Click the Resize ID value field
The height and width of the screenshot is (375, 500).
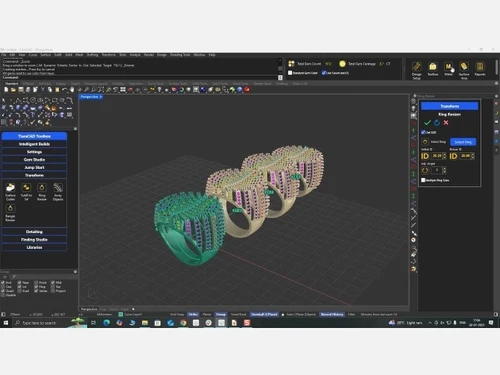click(x=465, y=156)
